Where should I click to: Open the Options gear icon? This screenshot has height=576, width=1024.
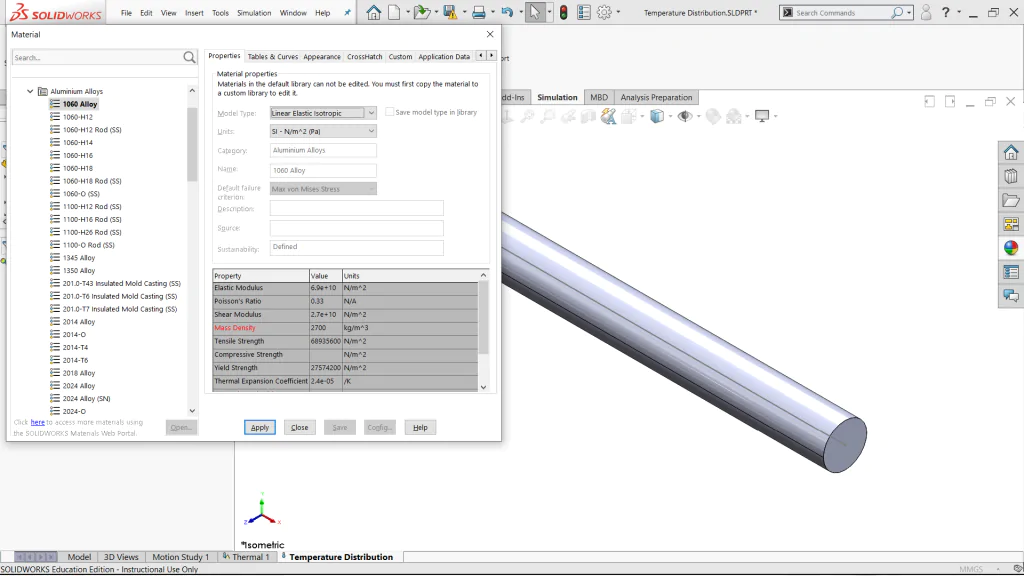point(604,12)
